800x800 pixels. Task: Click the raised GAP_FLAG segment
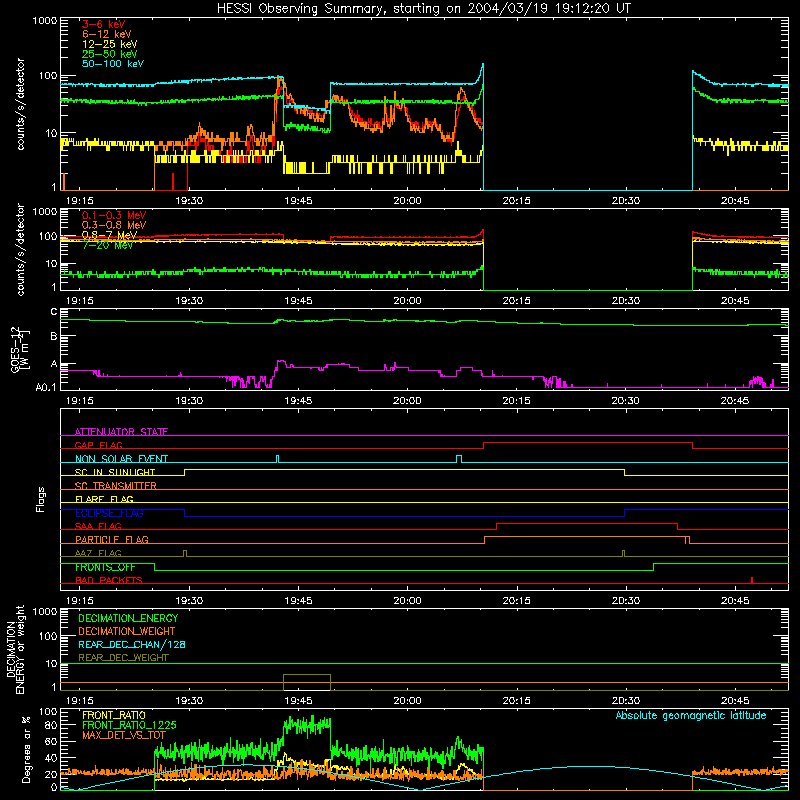588,442
